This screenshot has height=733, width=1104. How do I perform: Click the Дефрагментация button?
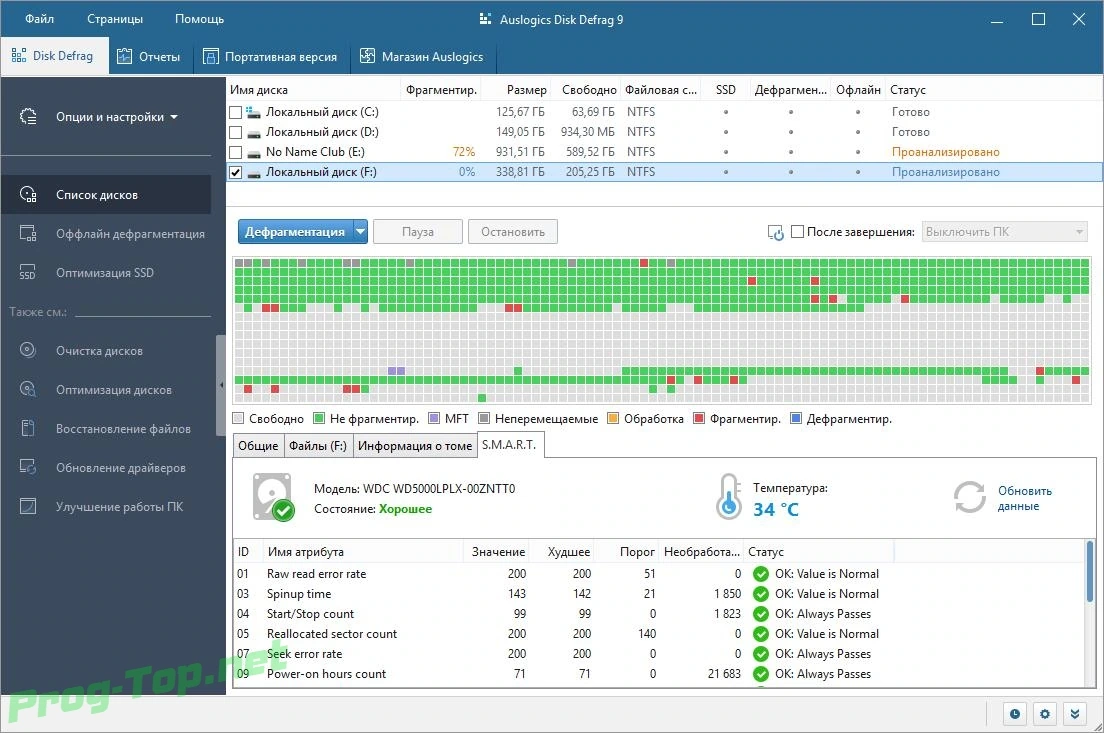pos(295,232)
